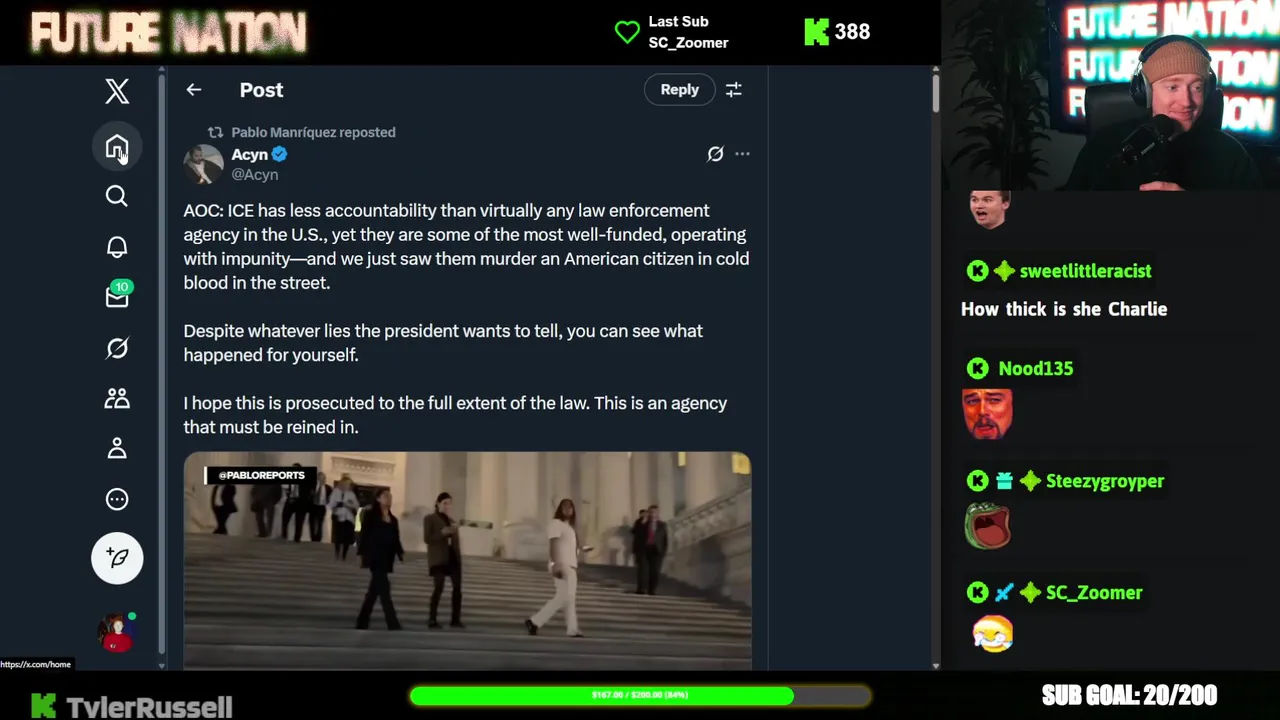Screen dimensions: 1280x720
Task: Open the Acyn display name link
Action: click(x=249, y=154)
